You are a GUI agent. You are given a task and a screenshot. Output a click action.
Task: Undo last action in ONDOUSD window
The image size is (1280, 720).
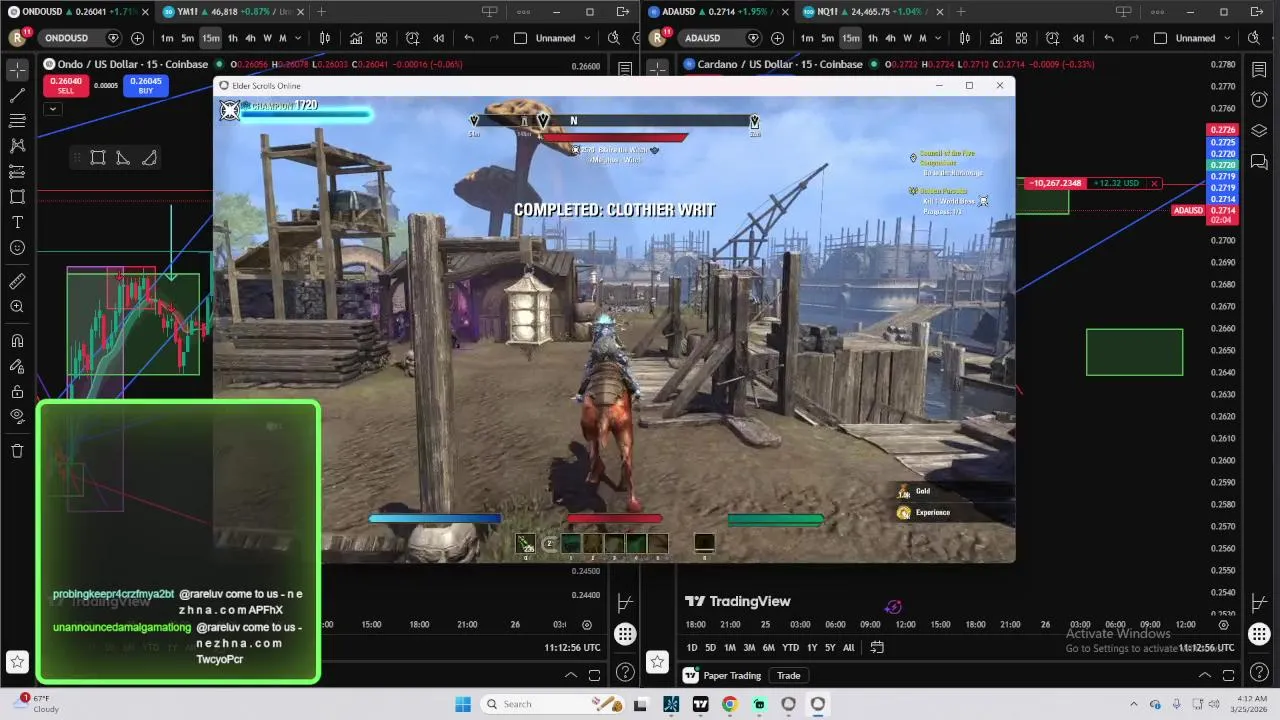pyautogui.click(x=469, y=38)
